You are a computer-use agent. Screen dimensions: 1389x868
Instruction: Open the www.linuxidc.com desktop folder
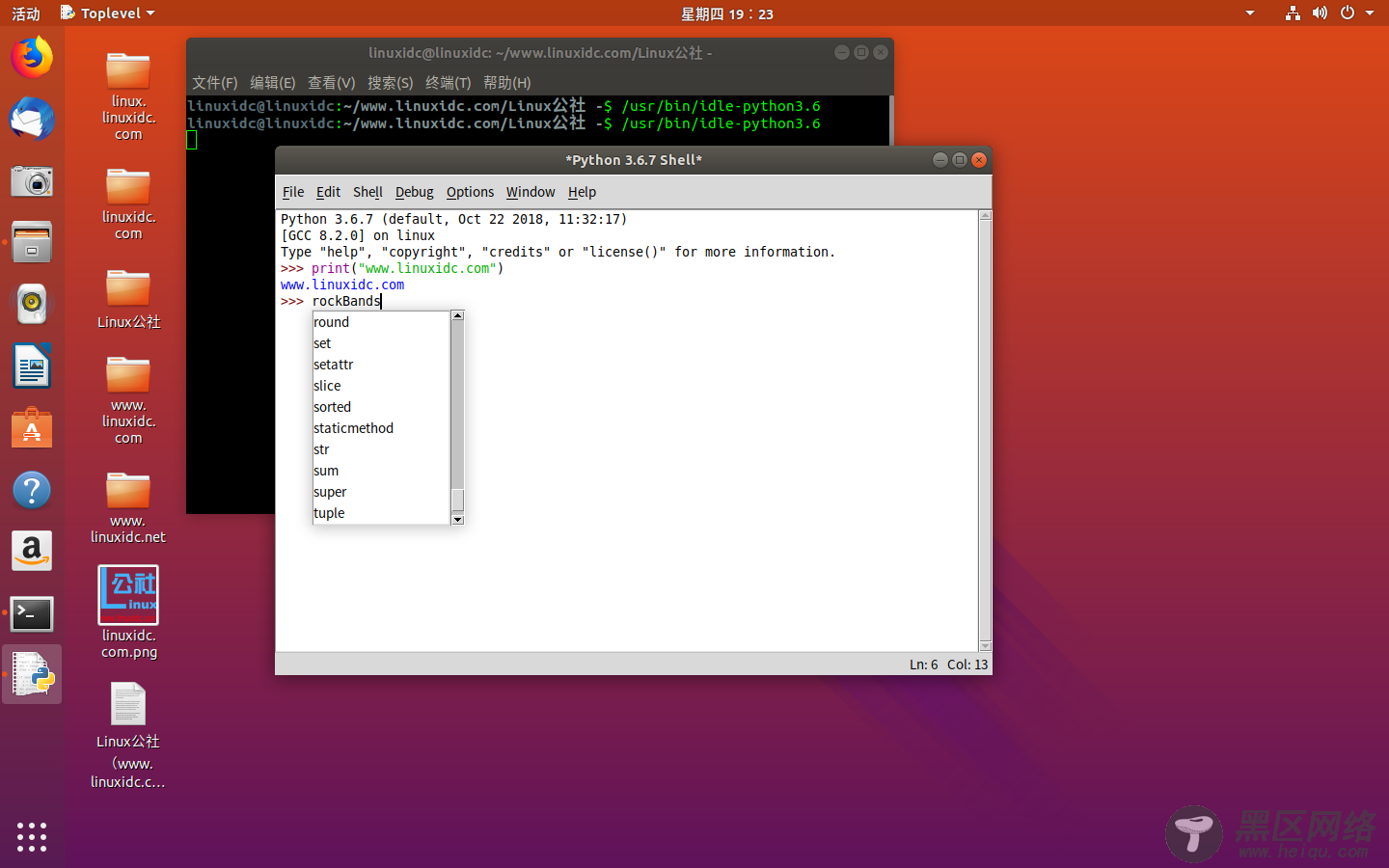(128, 400)
